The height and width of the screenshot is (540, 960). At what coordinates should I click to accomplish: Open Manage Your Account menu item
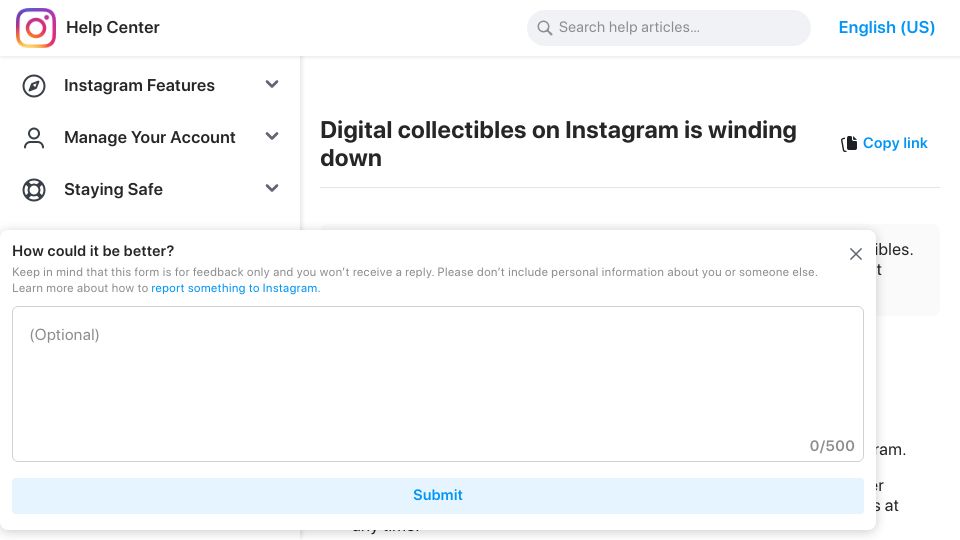(149, 137)
